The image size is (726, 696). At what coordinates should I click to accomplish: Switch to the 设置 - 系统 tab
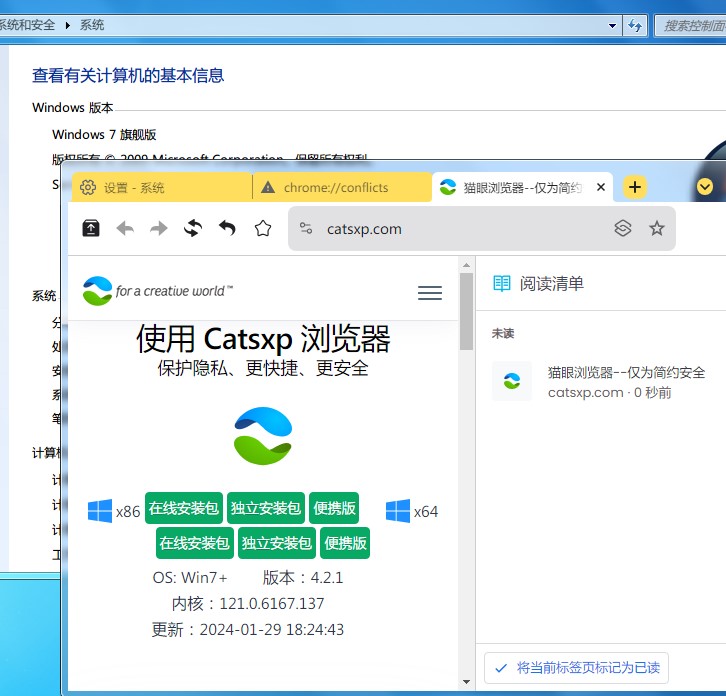(161, 187)
